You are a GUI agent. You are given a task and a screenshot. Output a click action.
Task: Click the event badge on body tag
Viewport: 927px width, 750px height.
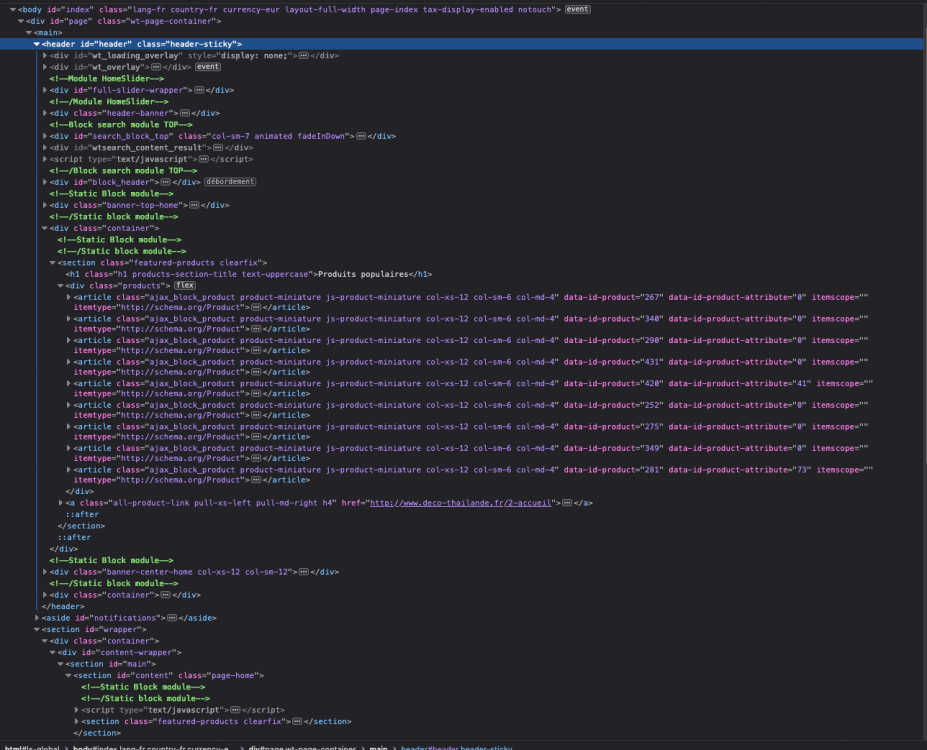[578, 9]
